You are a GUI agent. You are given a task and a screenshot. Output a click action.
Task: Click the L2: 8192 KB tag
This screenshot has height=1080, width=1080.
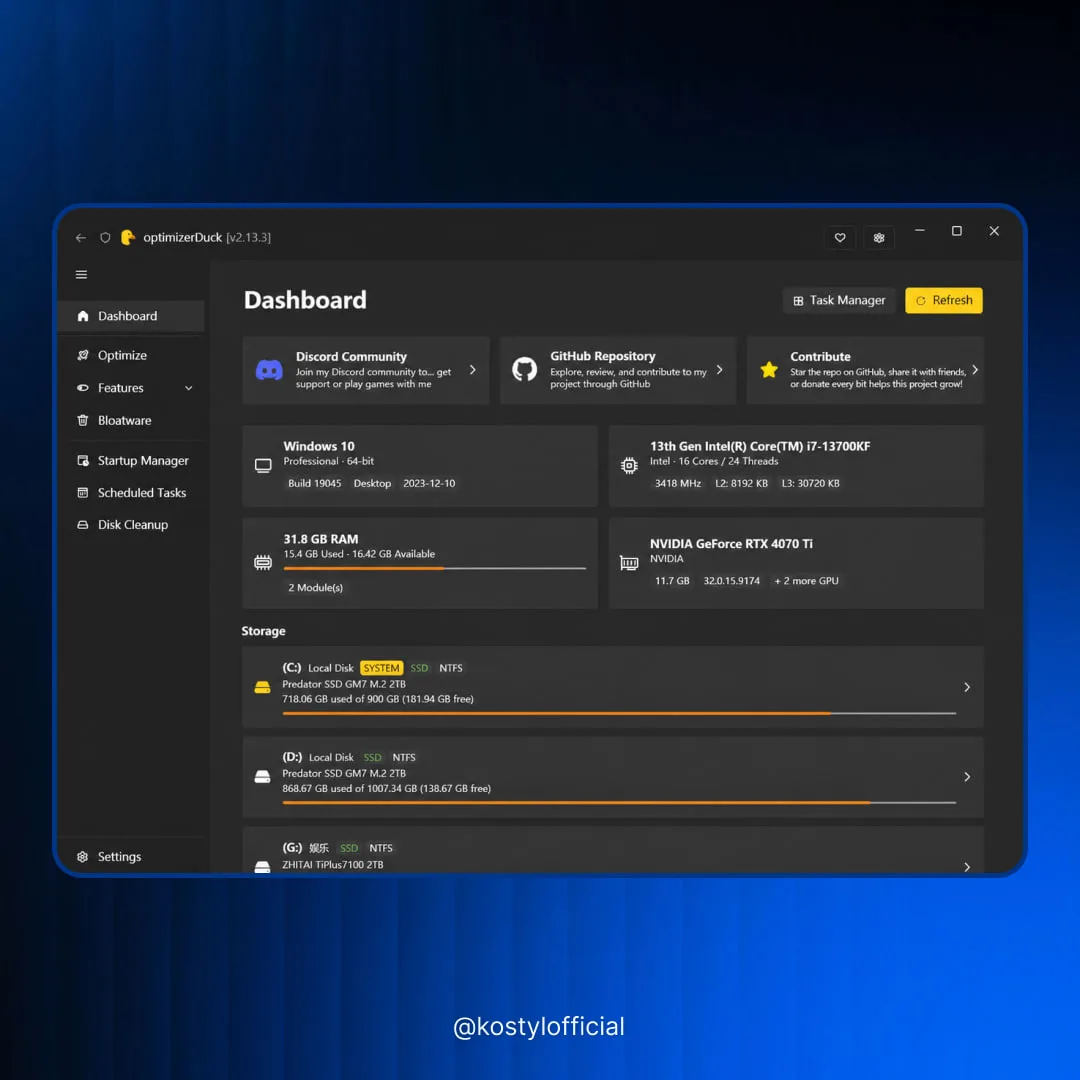pos(741,484)
